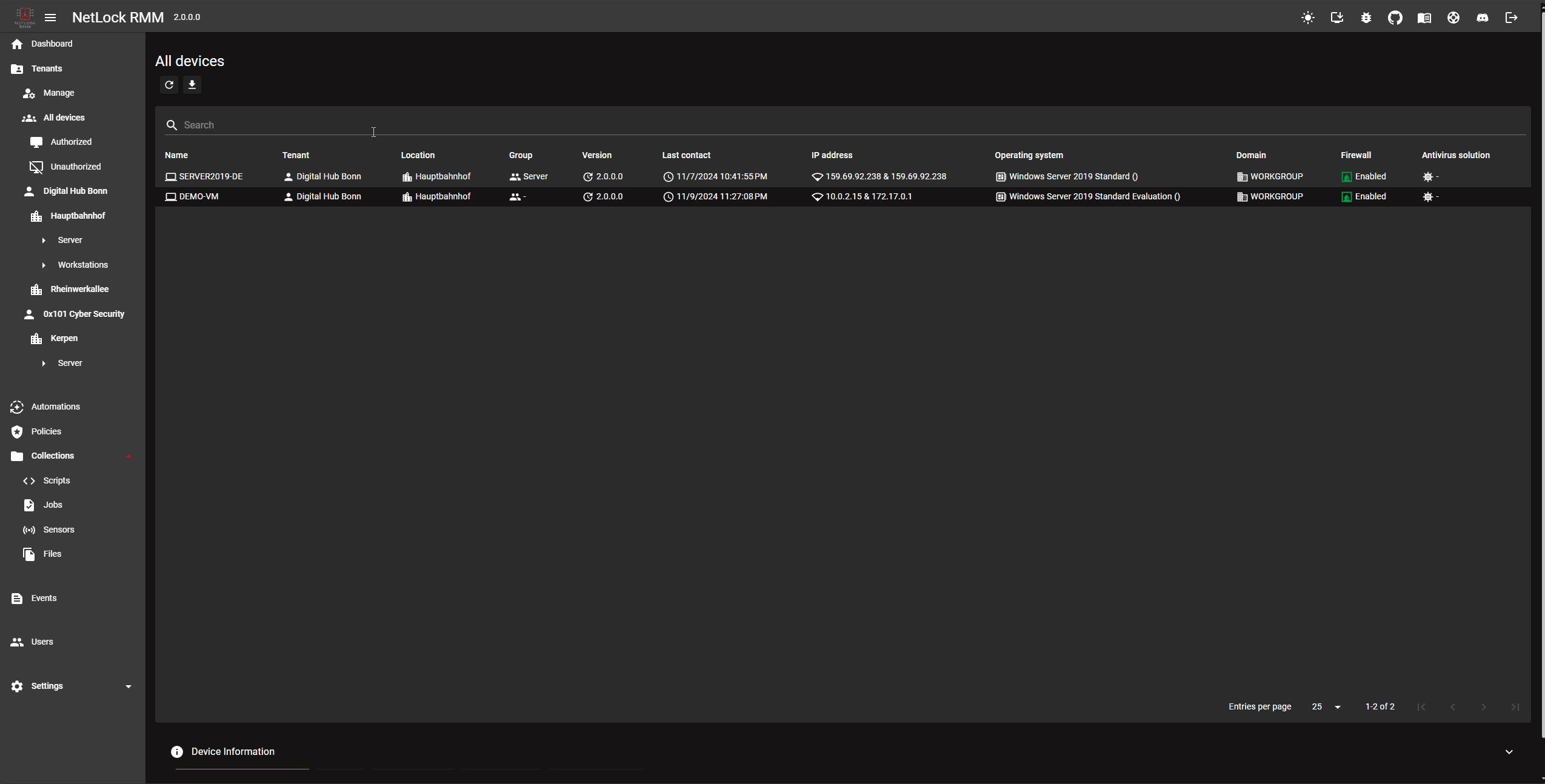Collapse the Collections menu section
Image resolution: width=1545 pixels, height=784 pixels.
[x=128, y=456]
